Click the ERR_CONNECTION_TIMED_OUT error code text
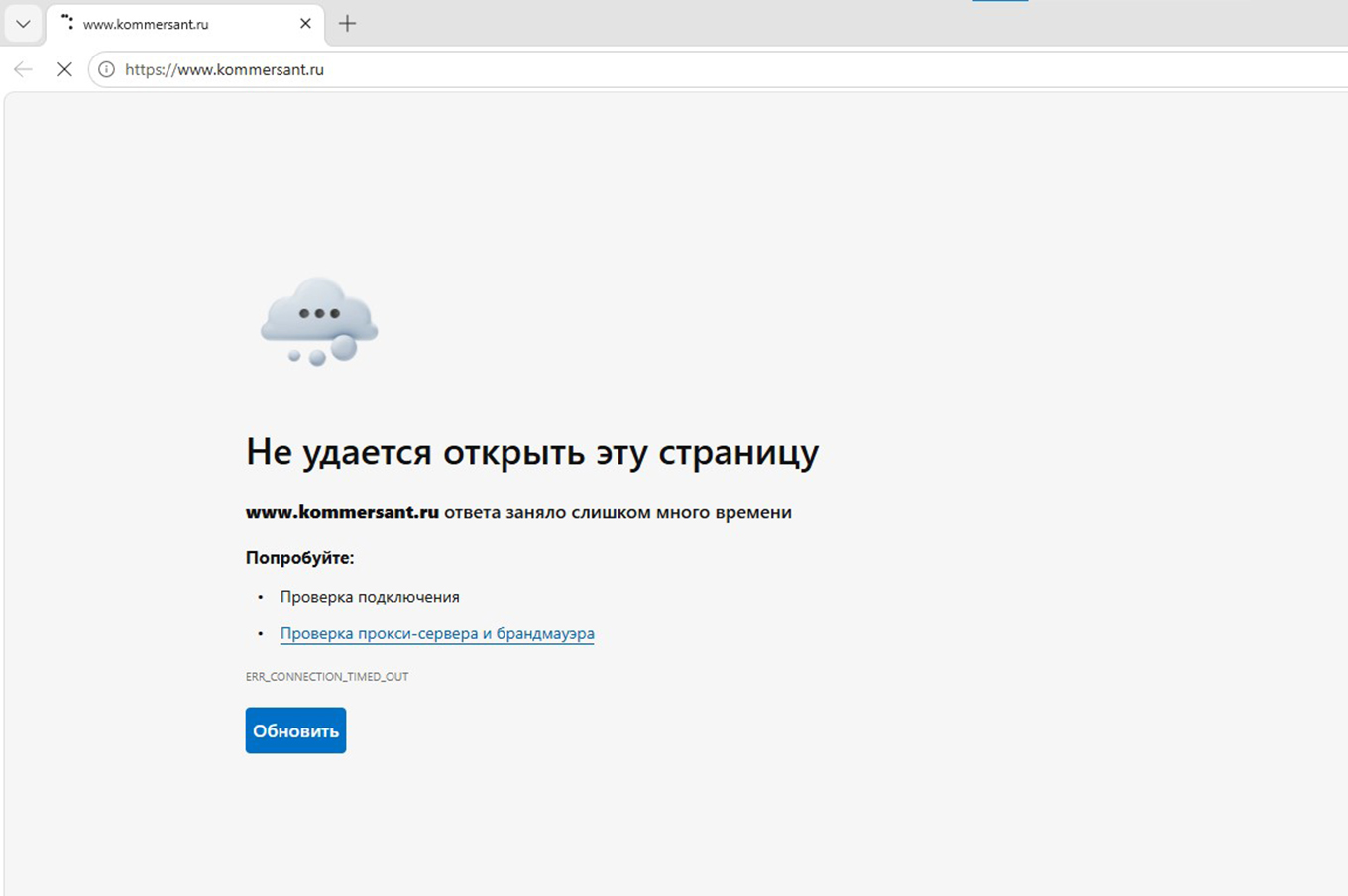 pyautogui.click(x=327, y=677)
